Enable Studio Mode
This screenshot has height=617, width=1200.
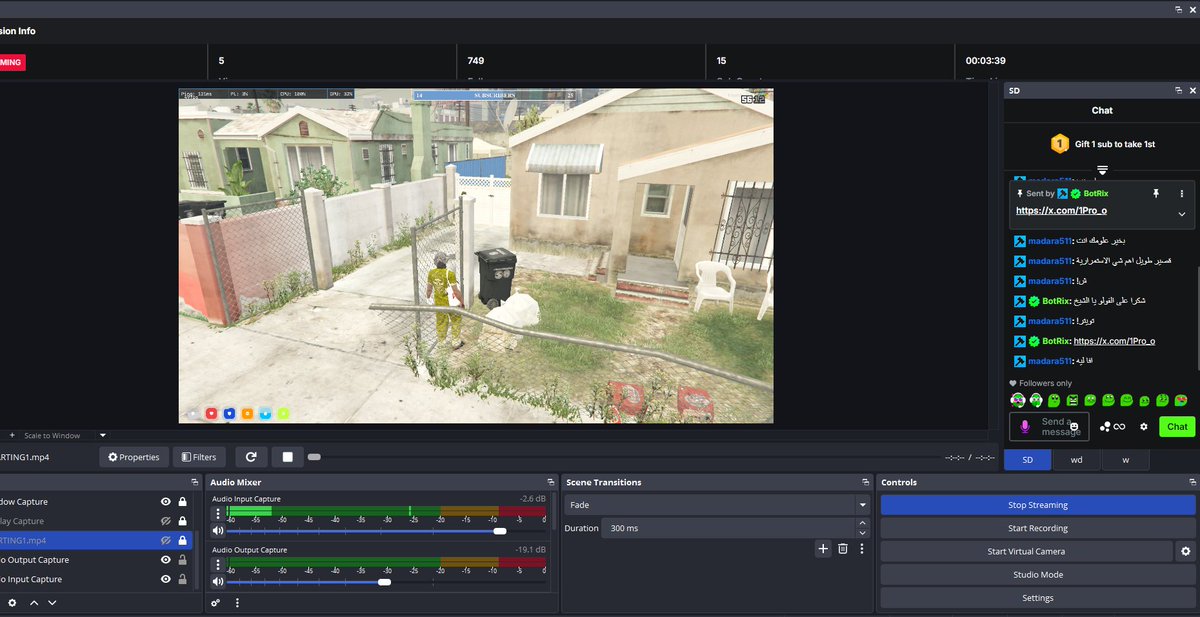pyautogui.click(x=1038, y=574)
